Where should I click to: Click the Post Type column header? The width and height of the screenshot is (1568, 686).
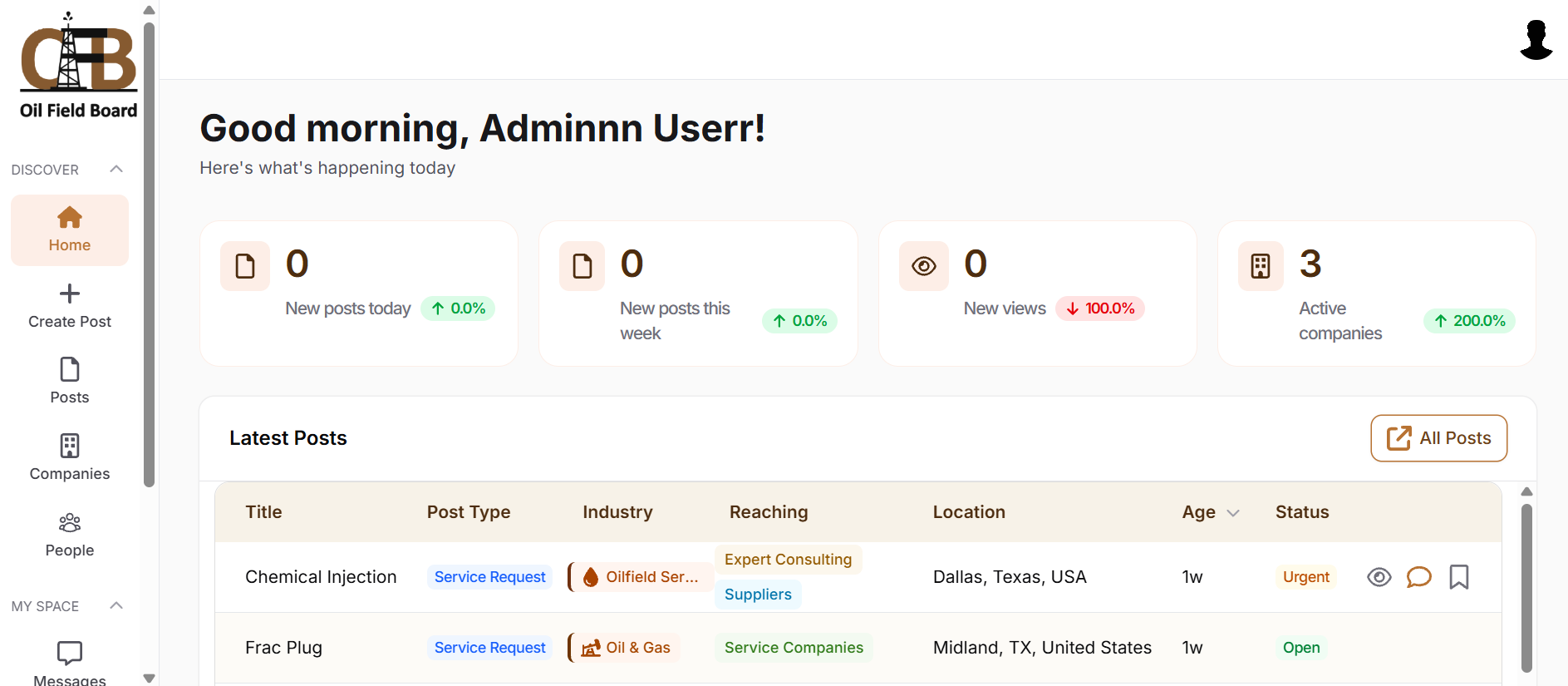click(469, 512)
